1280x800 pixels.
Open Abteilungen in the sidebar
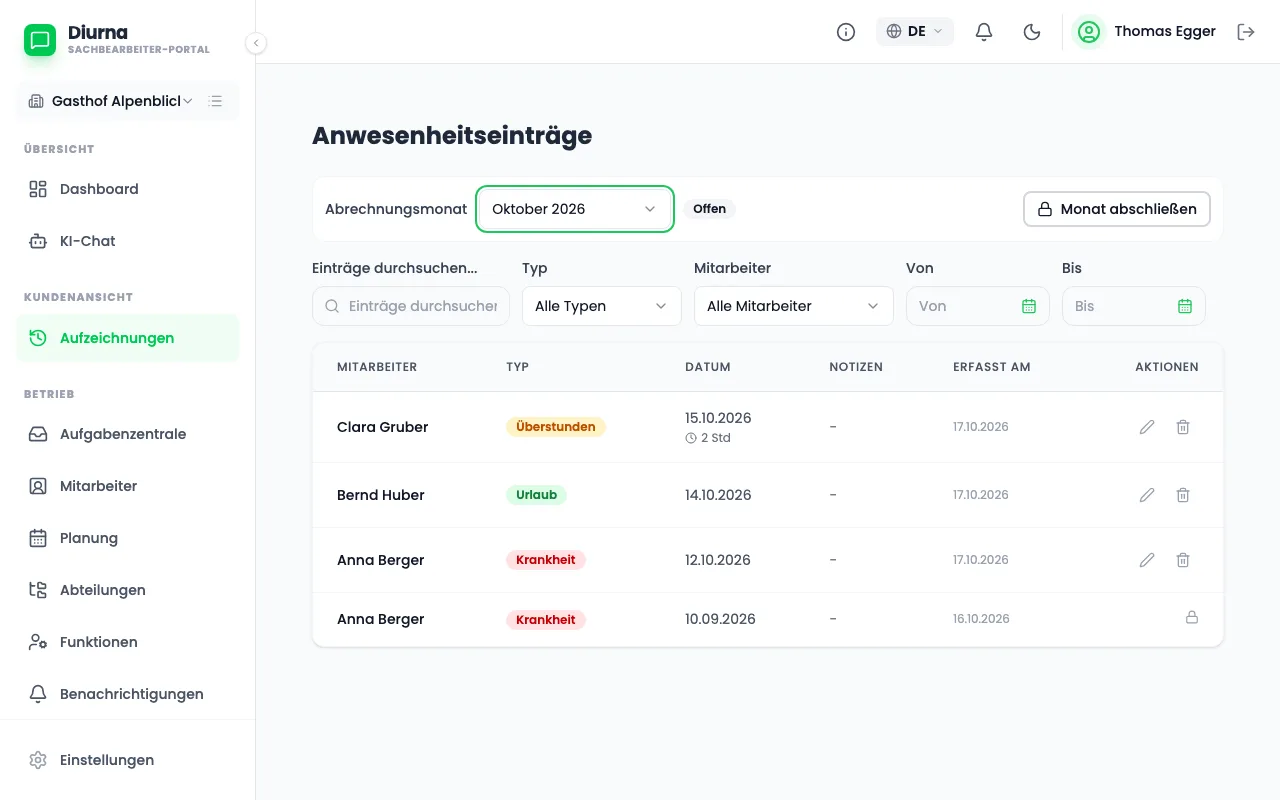128,590
